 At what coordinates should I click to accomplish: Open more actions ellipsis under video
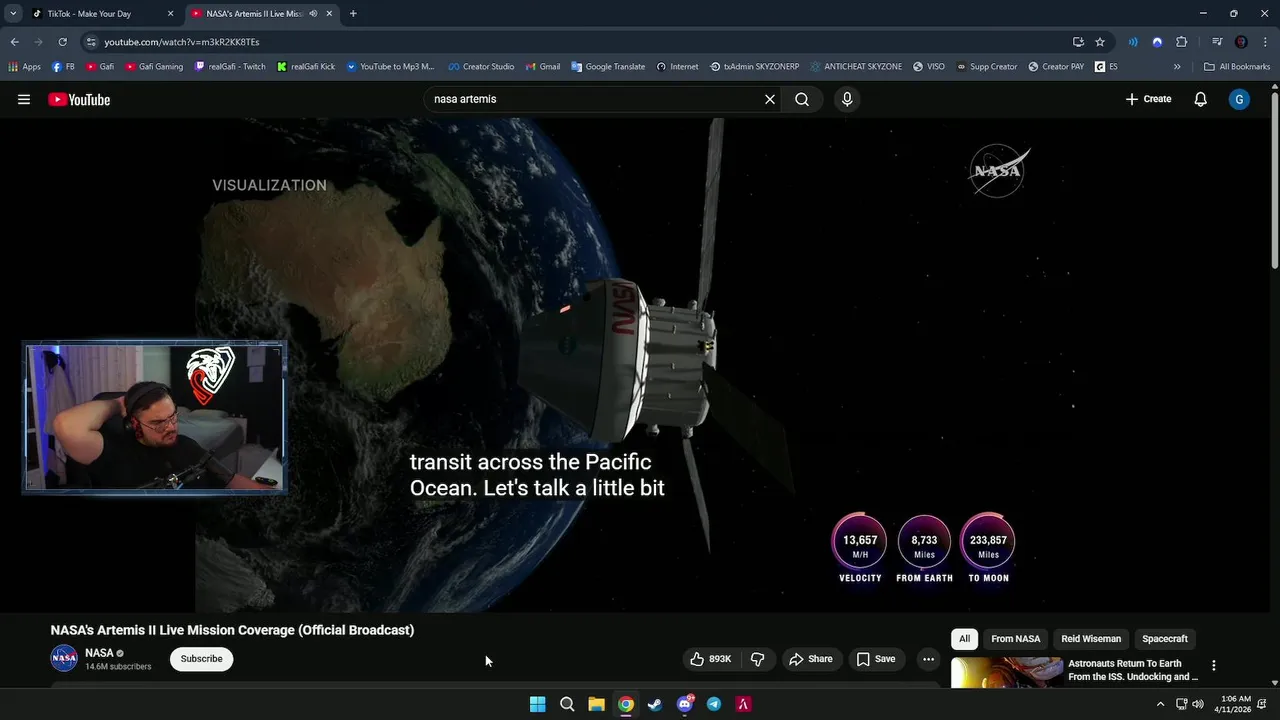click(x=928, y=659)
